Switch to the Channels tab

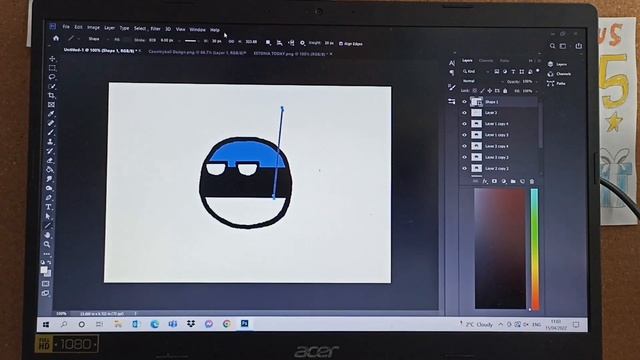click(x=486, y=60)
